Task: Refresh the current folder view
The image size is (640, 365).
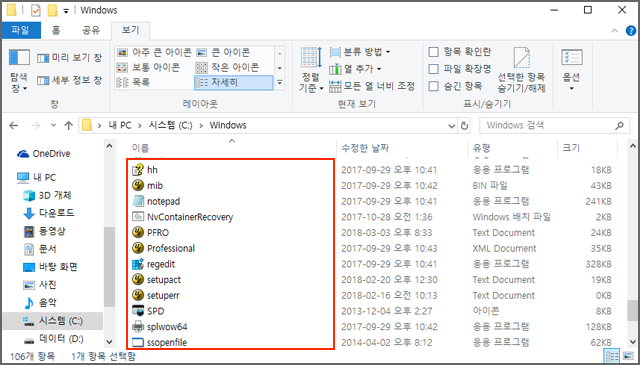Action: click(464, 126)
